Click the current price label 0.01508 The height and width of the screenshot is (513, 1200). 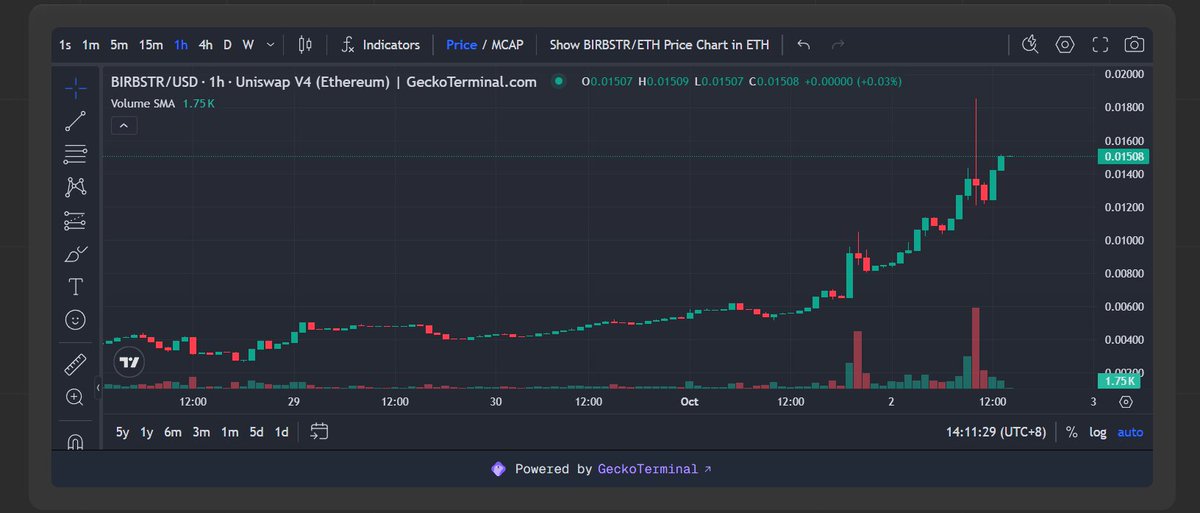[x=1122, y=156]
